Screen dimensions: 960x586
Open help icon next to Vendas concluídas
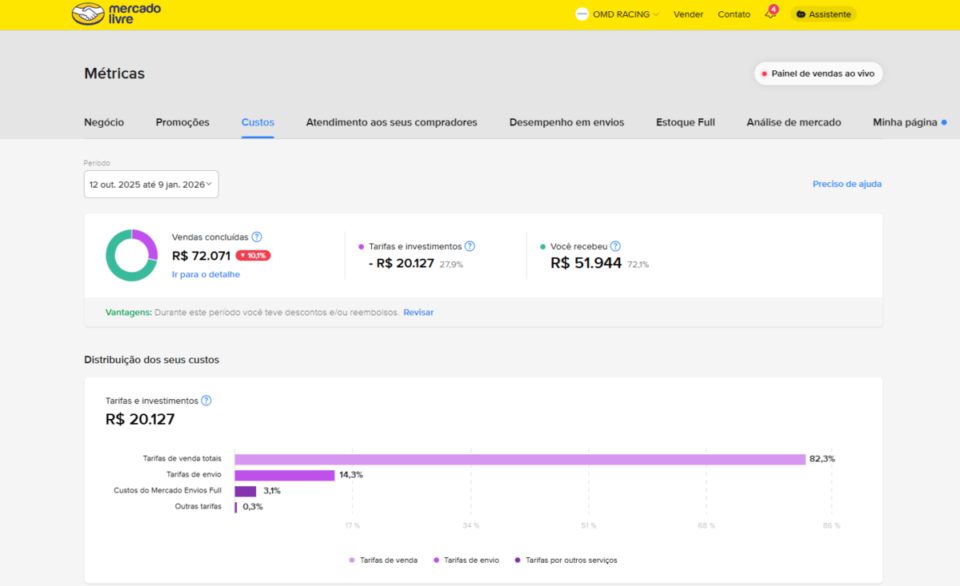tap(257, 237)
